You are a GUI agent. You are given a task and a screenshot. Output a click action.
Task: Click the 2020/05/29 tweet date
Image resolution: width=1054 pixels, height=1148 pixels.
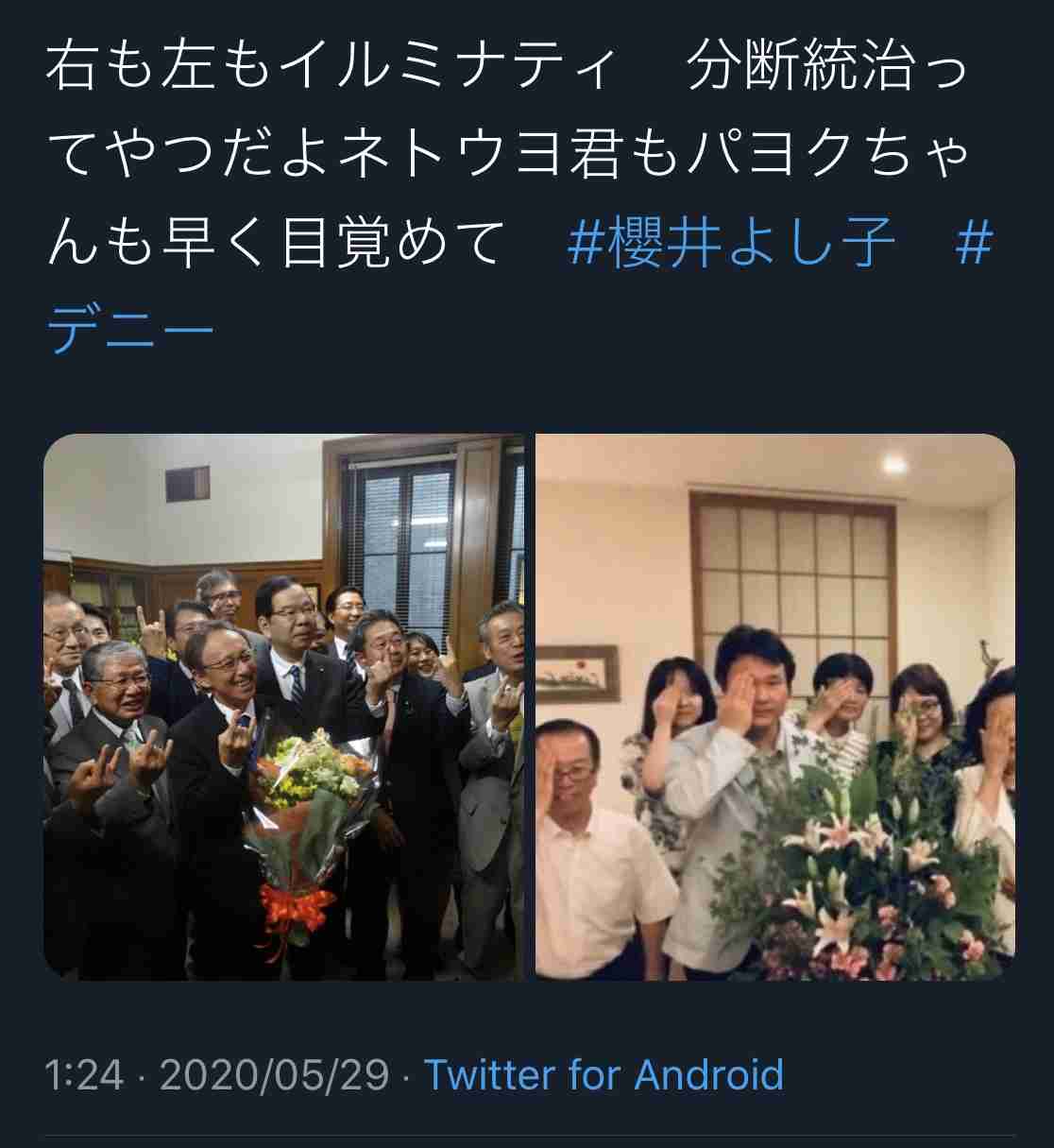[x=274, y=1074]
